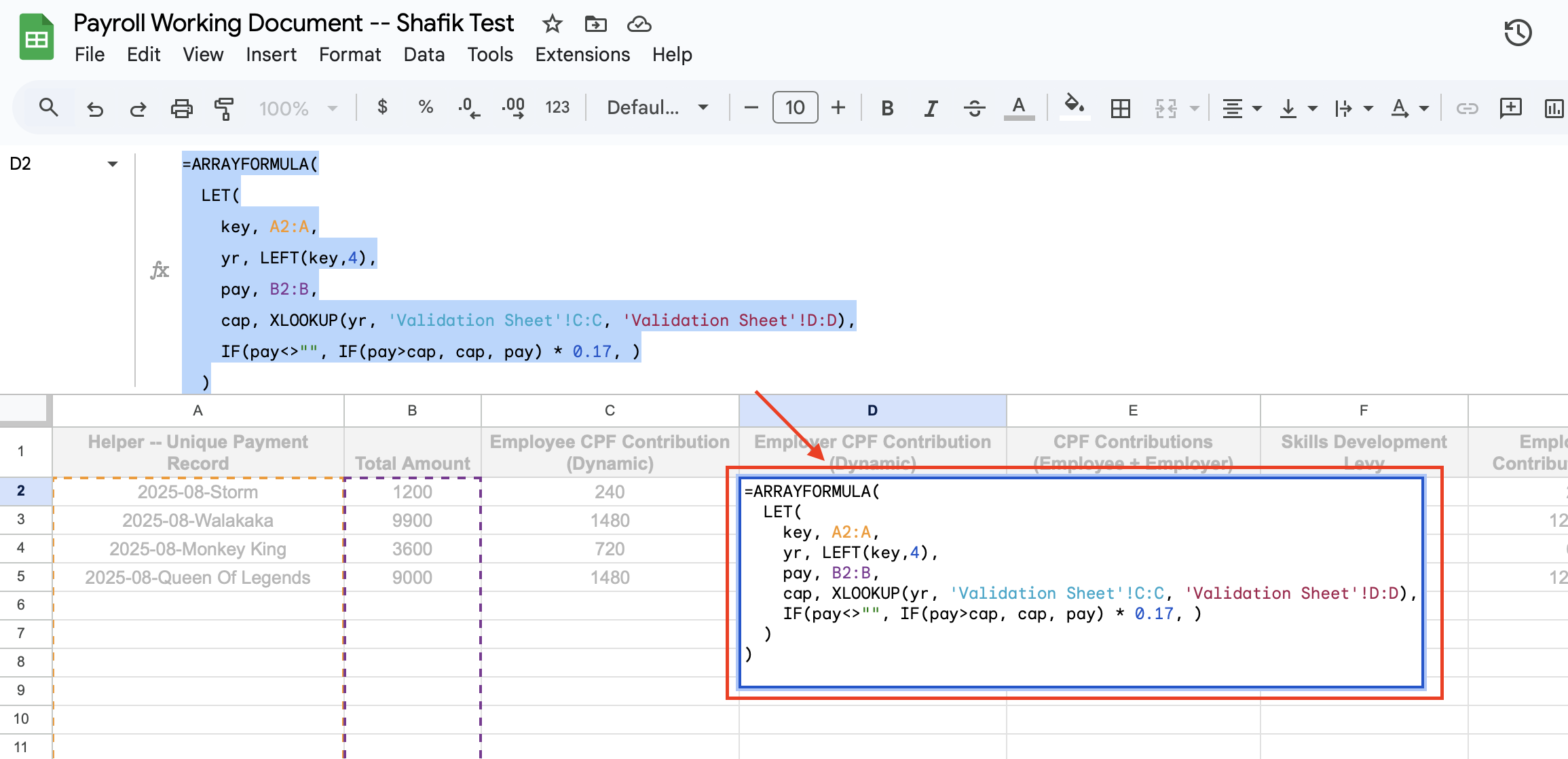Click the font size field showing 10
Screen dimensions: 1568x759
coord(795,107)
